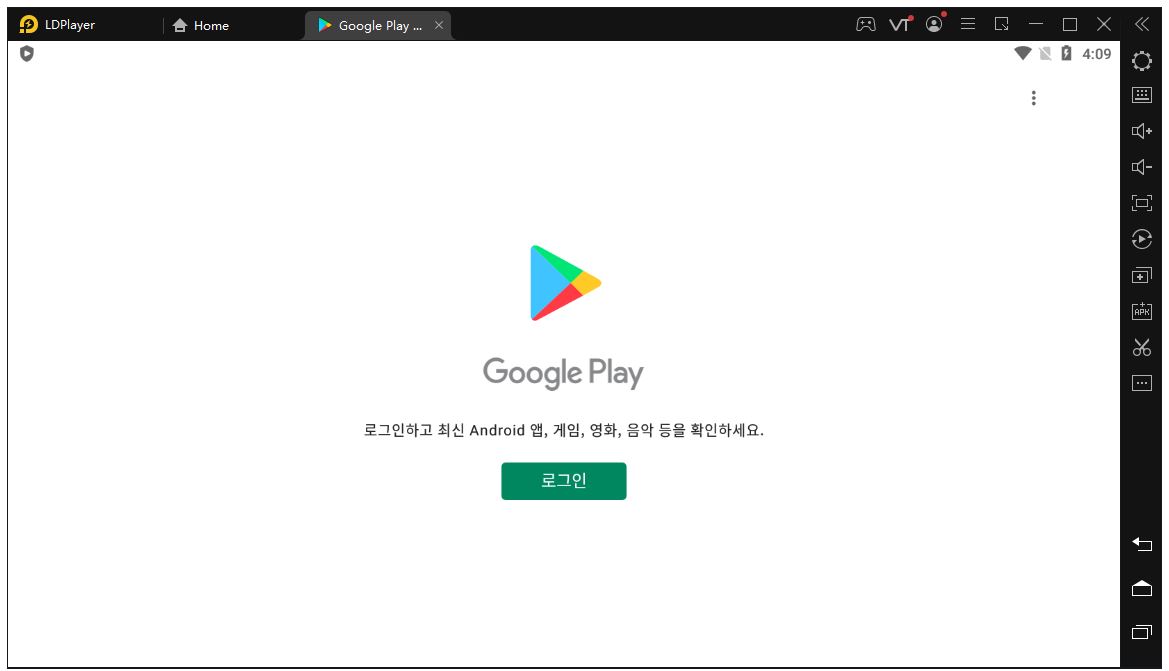Close the LDPlayer window
This screenshot has width=1169, height=671.
(x=1104, y=25)
